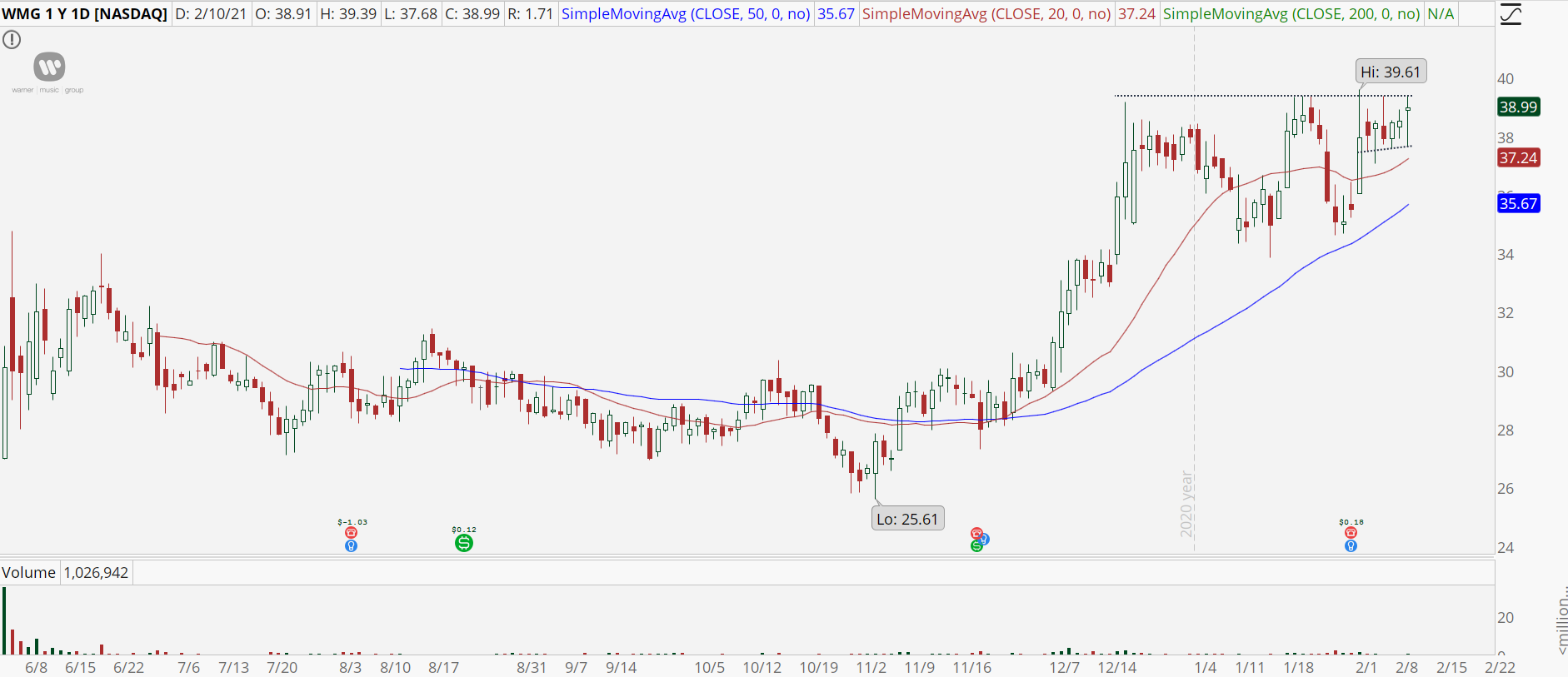
Task: Click the 26 price axis label
Action: (1506, 489)
